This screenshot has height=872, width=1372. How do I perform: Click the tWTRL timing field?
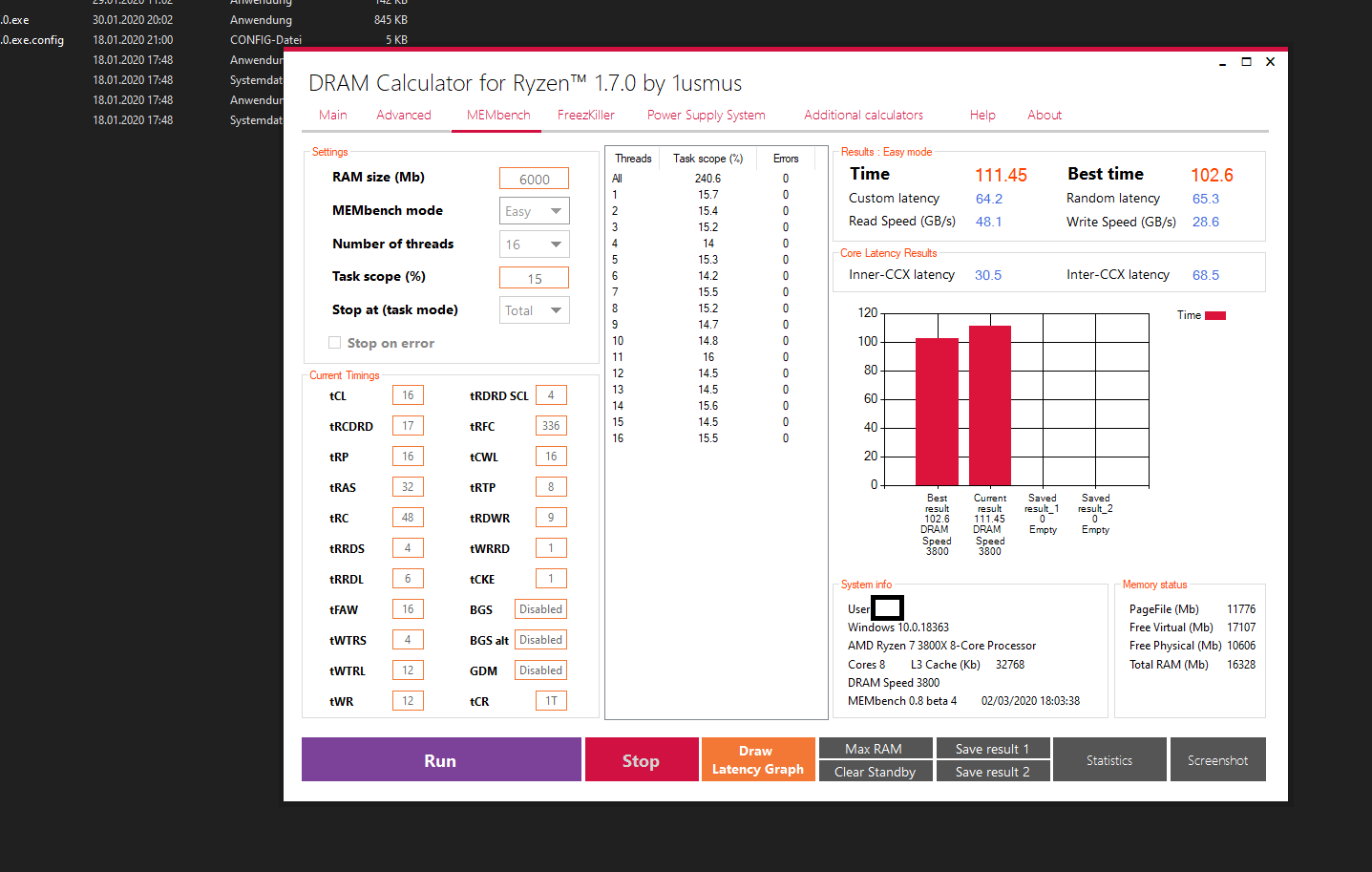(x=408, y=670)
